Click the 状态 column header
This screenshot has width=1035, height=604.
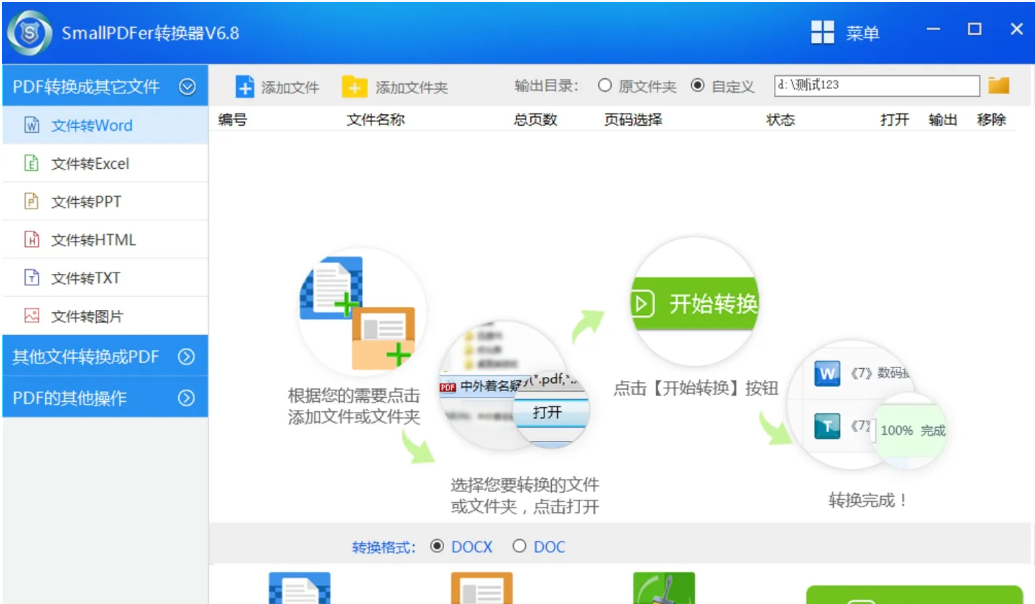tap(780, 119)
